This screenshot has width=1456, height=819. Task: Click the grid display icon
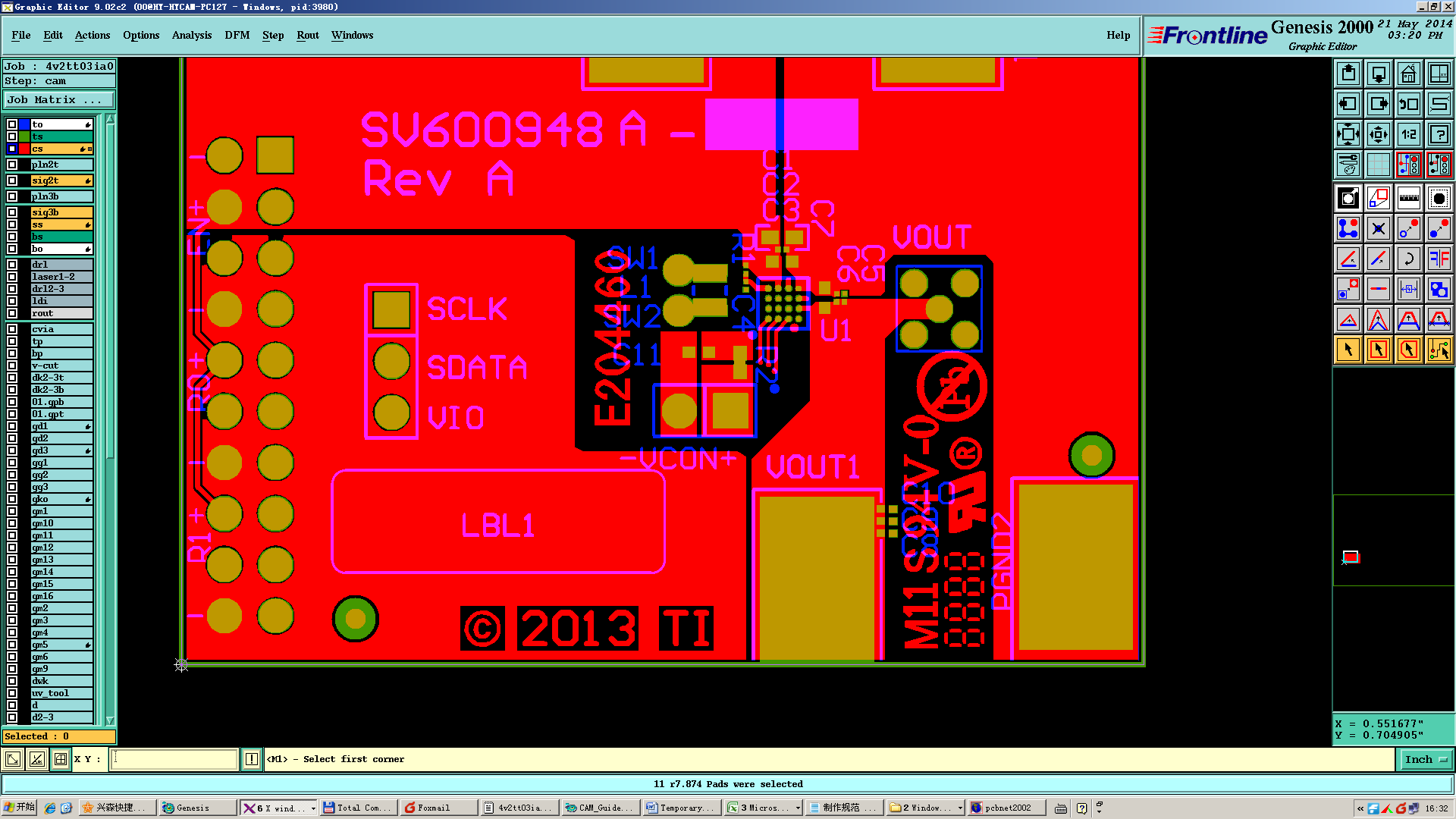[1378, 165]
